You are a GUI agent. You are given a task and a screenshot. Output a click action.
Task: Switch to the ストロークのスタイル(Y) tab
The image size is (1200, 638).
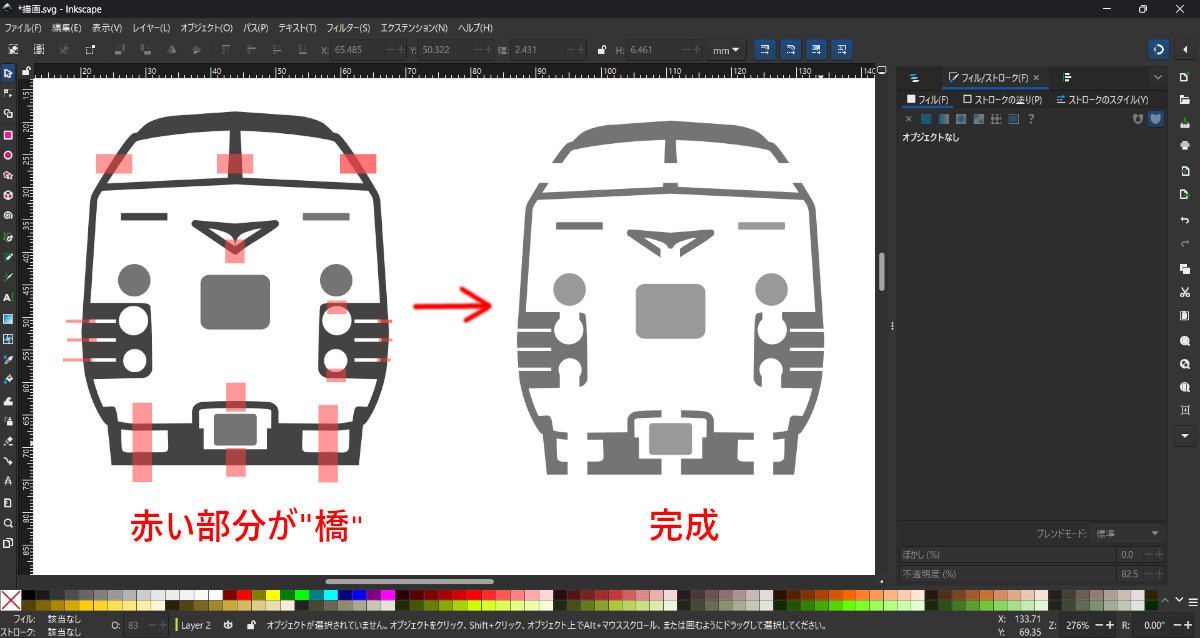1101,100
